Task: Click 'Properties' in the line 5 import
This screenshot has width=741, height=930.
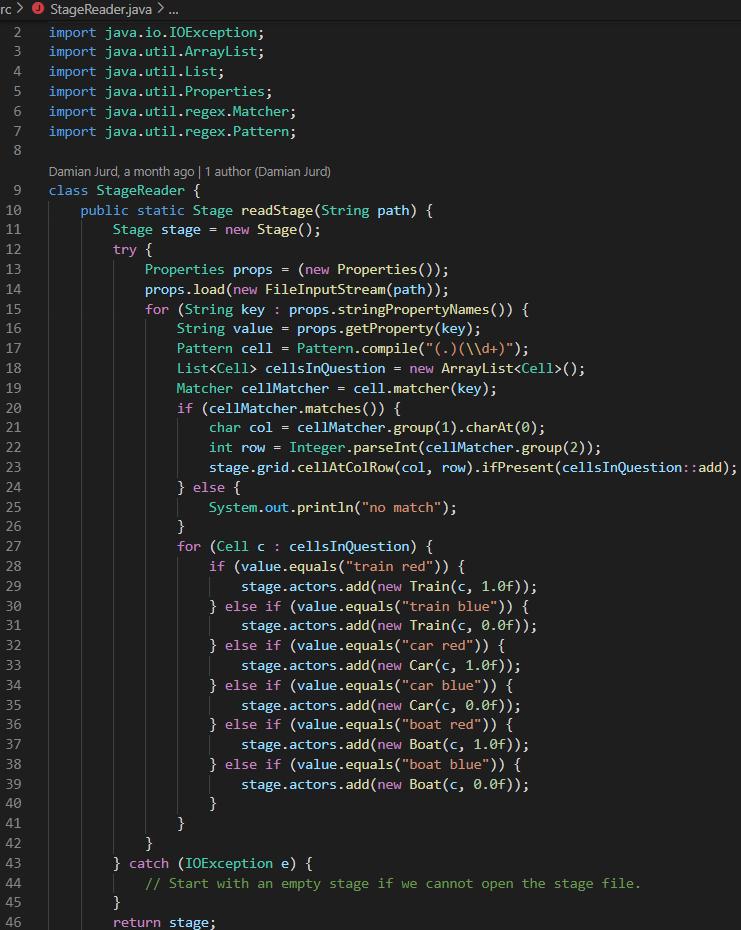Action: click(x=224, y=91)
